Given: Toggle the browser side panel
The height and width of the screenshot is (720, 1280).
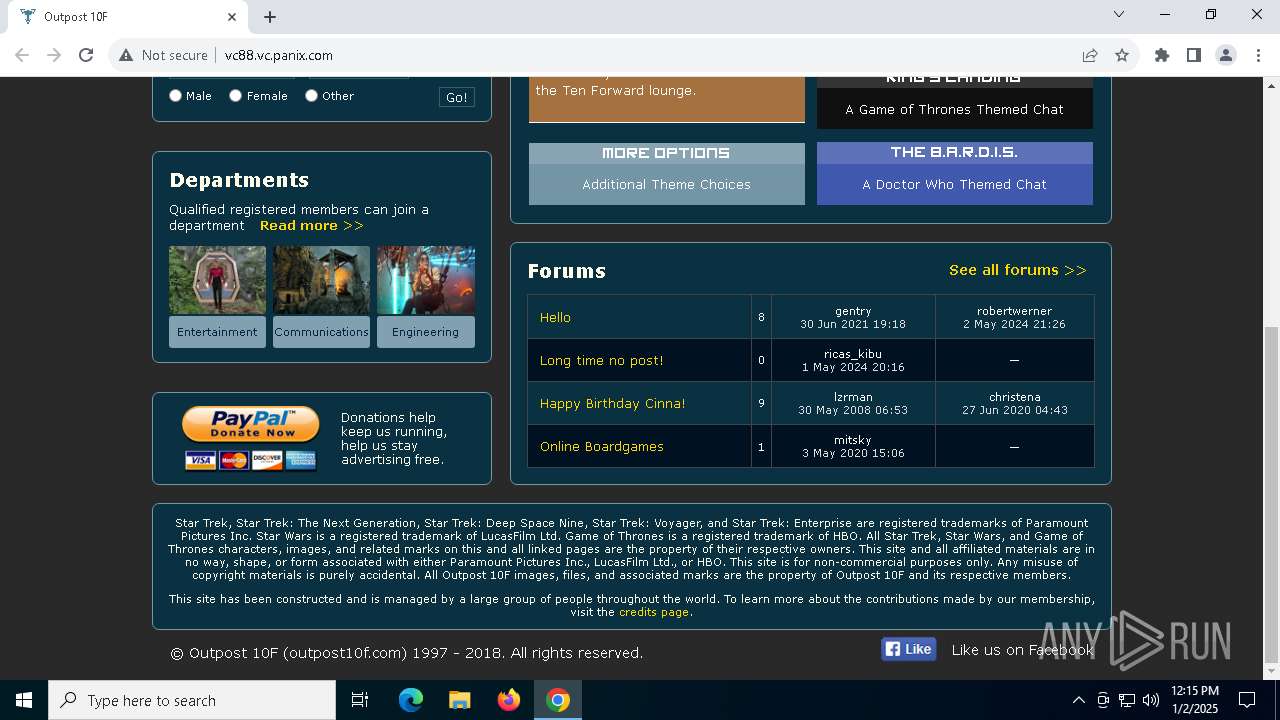Looking at the screenshot, I should [1194, 55].
